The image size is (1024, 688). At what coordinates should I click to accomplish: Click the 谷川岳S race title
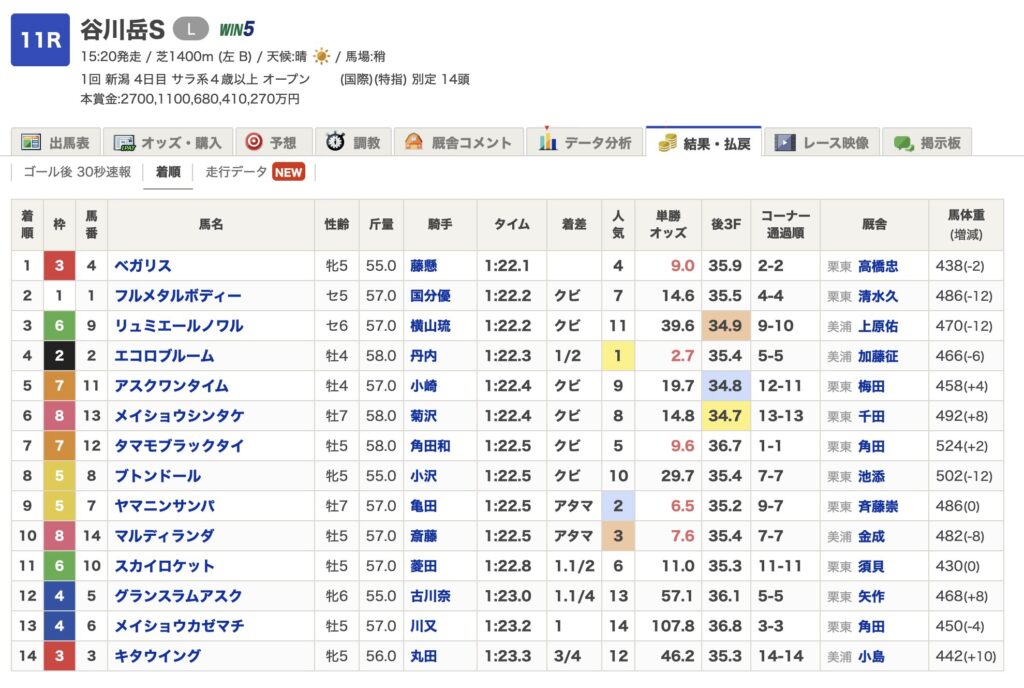coord(123,29)
